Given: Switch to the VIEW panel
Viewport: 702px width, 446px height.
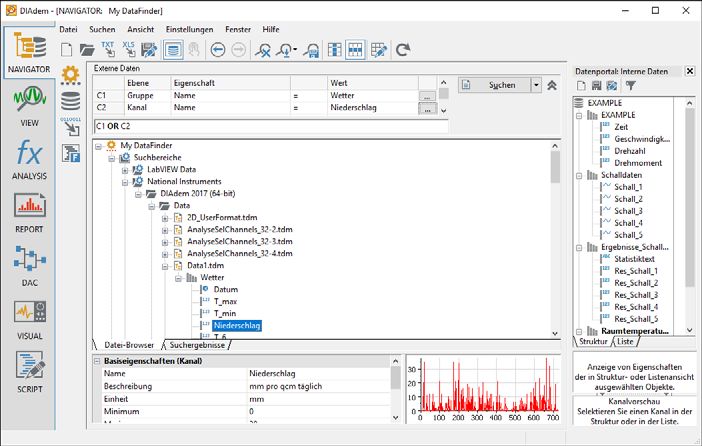Looking at the screenshot, I should pyautogui.click(x=29, y=107).
